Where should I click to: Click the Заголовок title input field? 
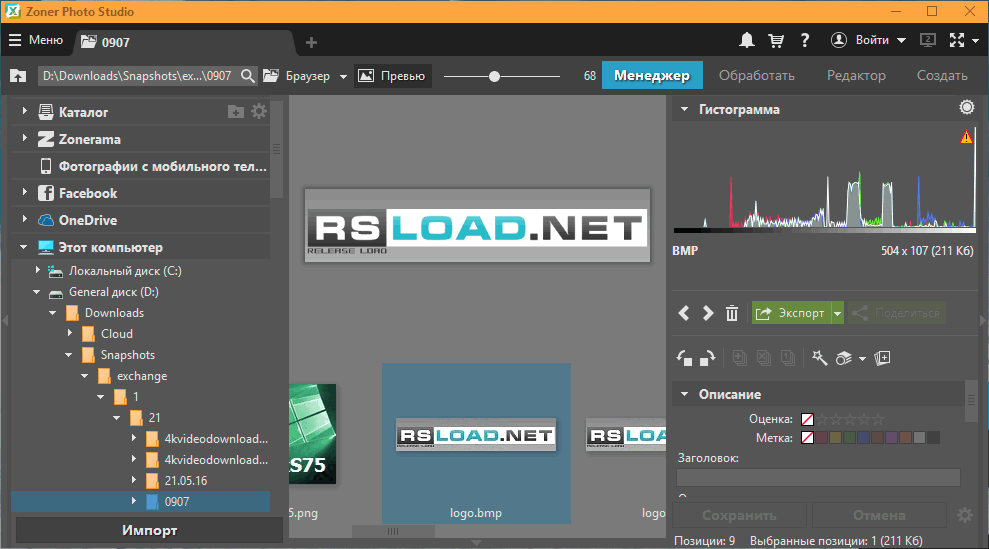(x=818, y=477)
